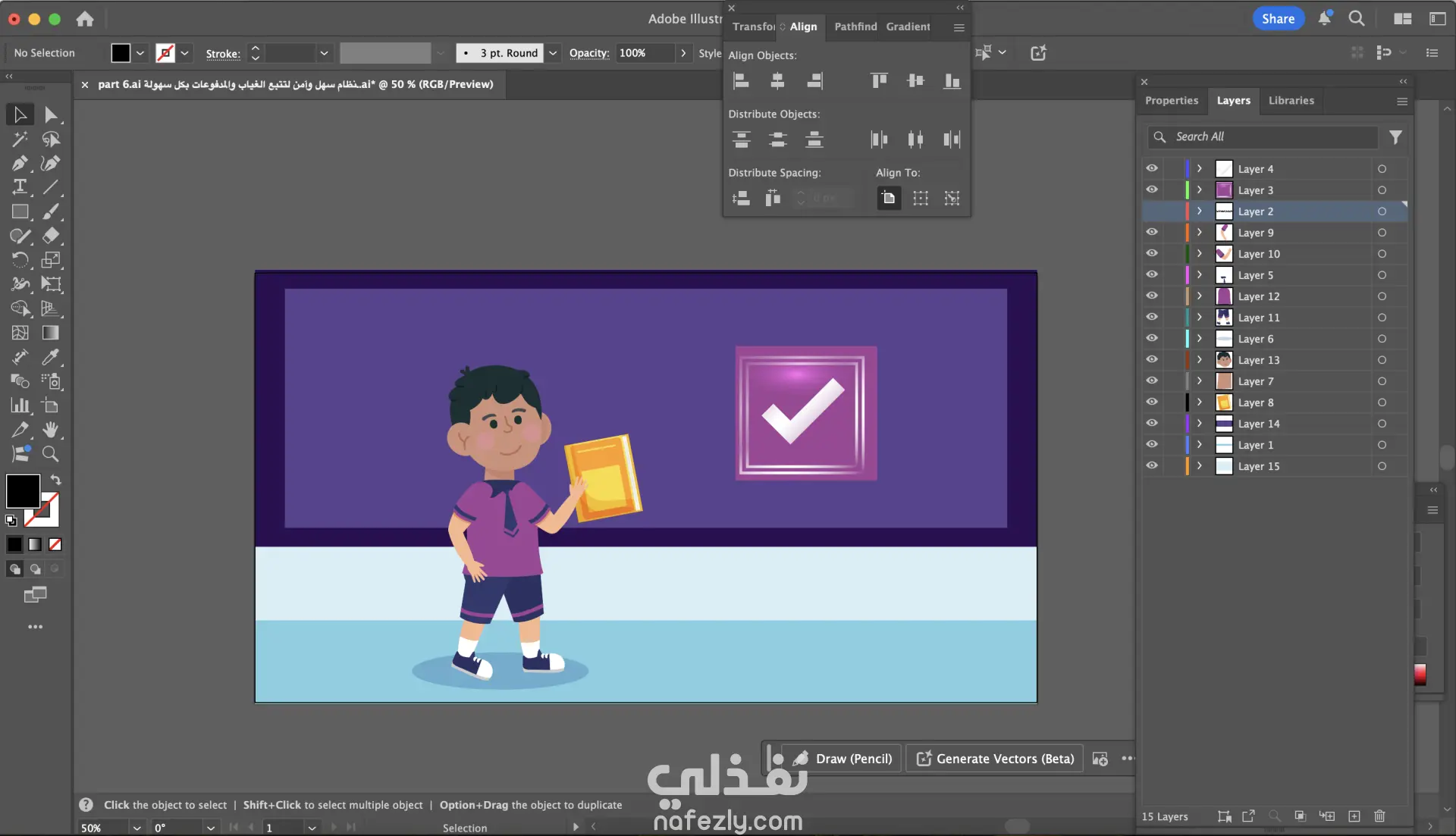
Task: Show hidden Layer 2
Action: coord(1152,211)
